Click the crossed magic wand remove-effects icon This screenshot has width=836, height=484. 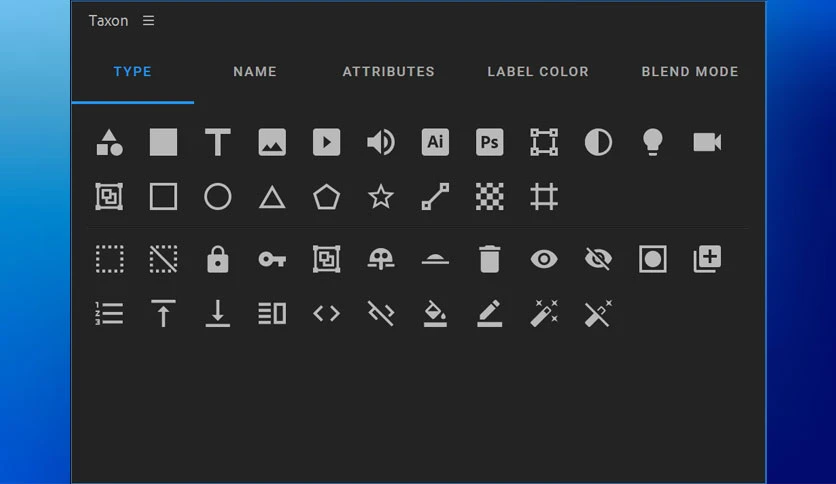coord(598,313)
